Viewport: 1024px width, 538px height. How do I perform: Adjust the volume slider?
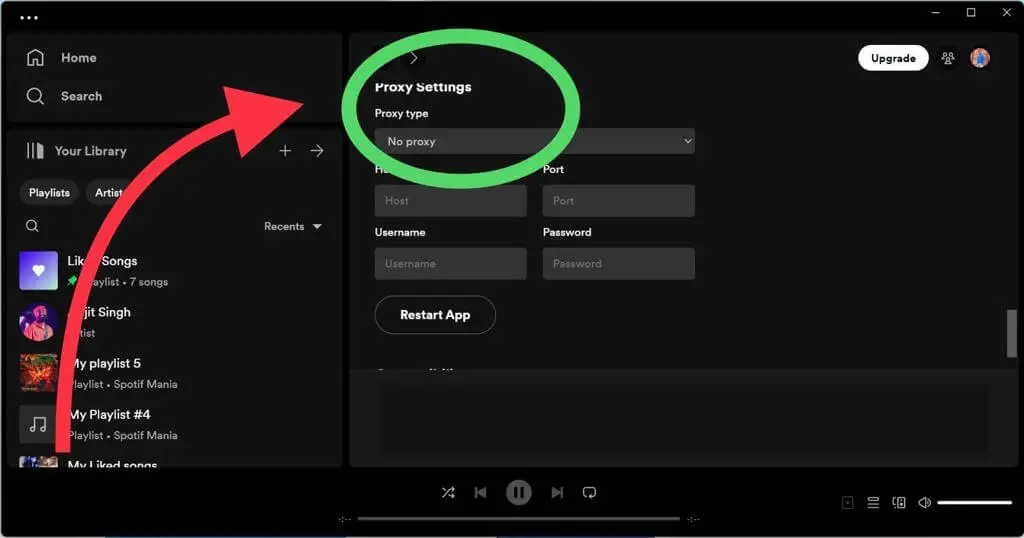coord(974,503)
